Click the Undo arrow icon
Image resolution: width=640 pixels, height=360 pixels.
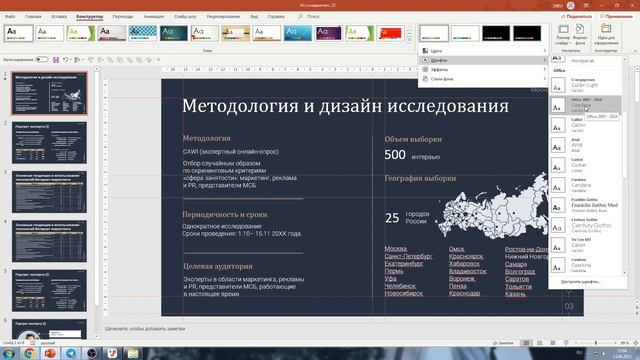coord(65,60)
